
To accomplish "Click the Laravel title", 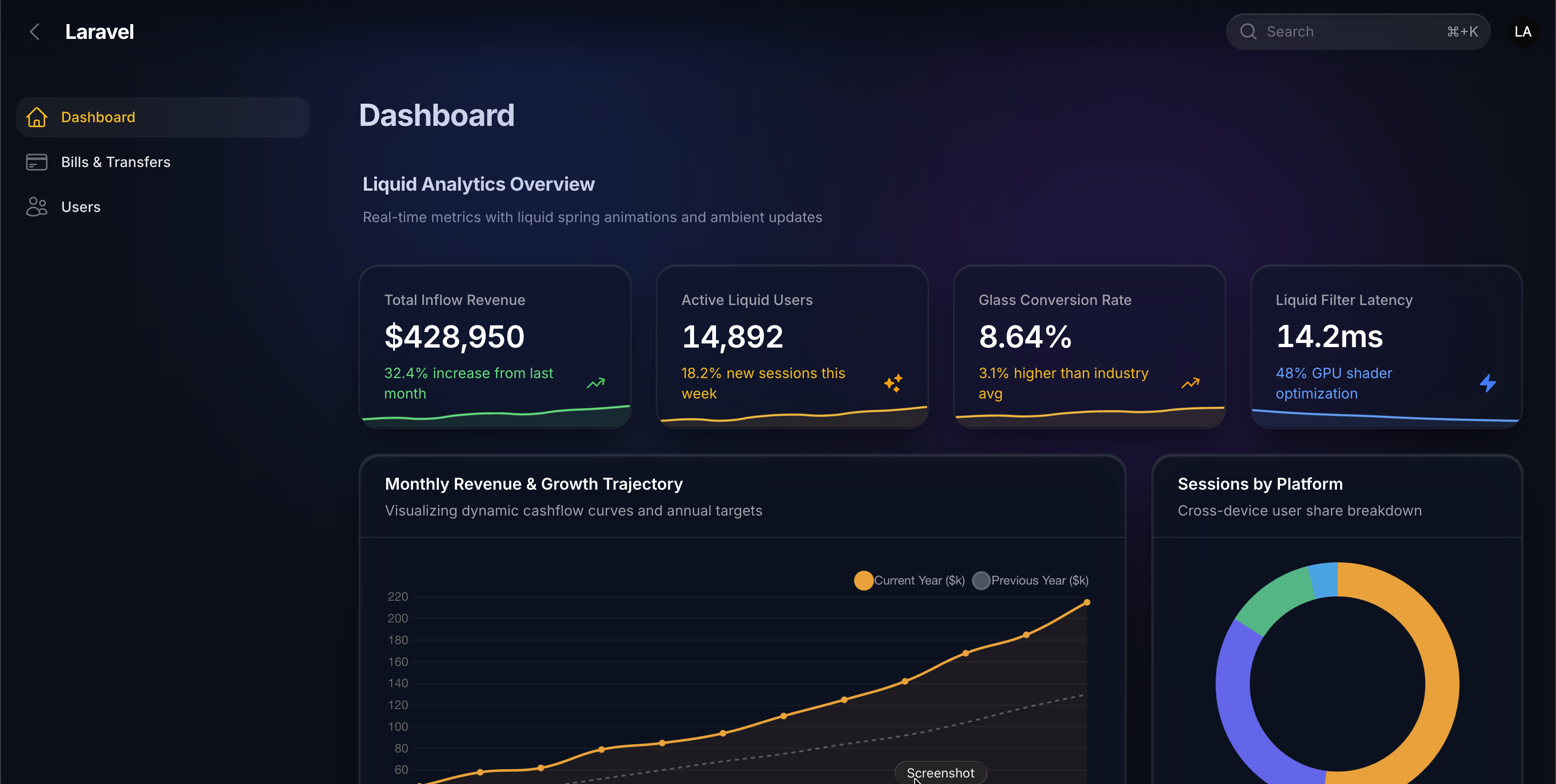I will 100,31.
